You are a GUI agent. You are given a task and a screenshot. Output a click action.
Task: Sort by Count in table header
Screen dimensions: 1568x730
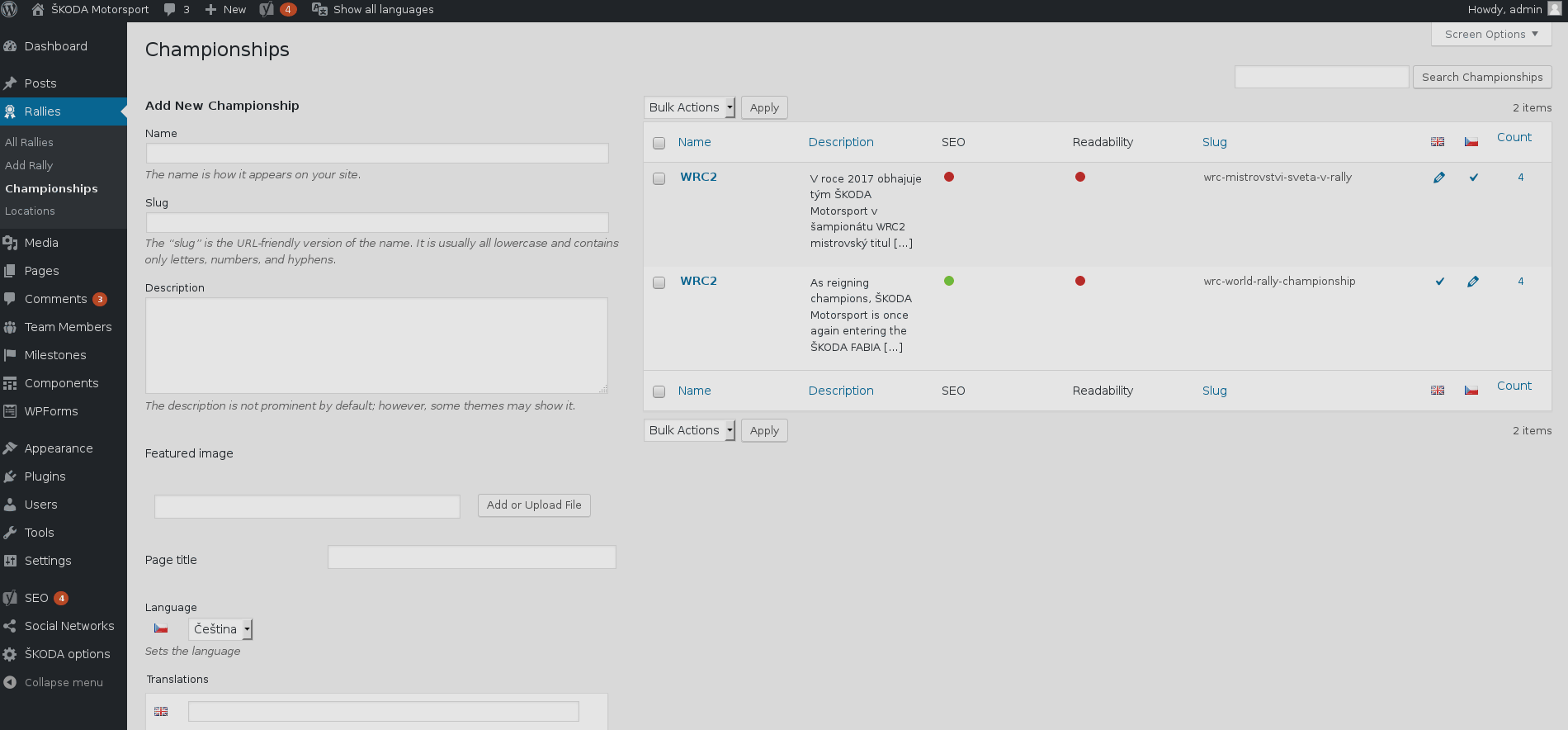[x=1514, y=137]
